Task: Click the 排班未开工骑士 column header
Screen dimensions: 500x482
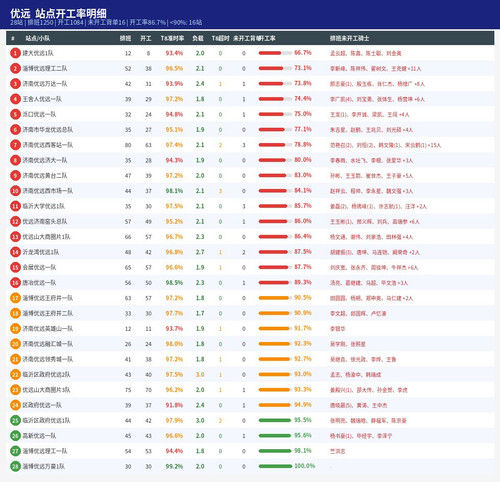Action: point(349,38)
